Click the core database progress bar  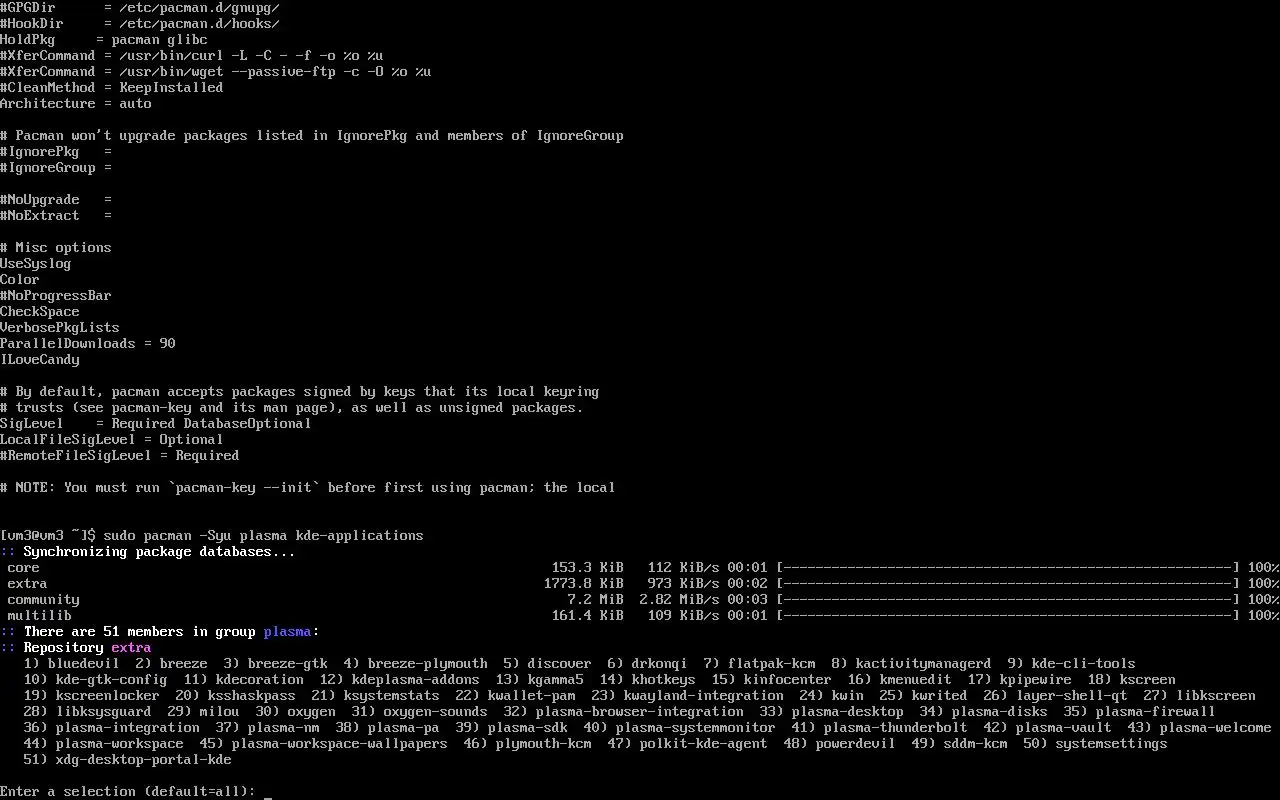1008,568
